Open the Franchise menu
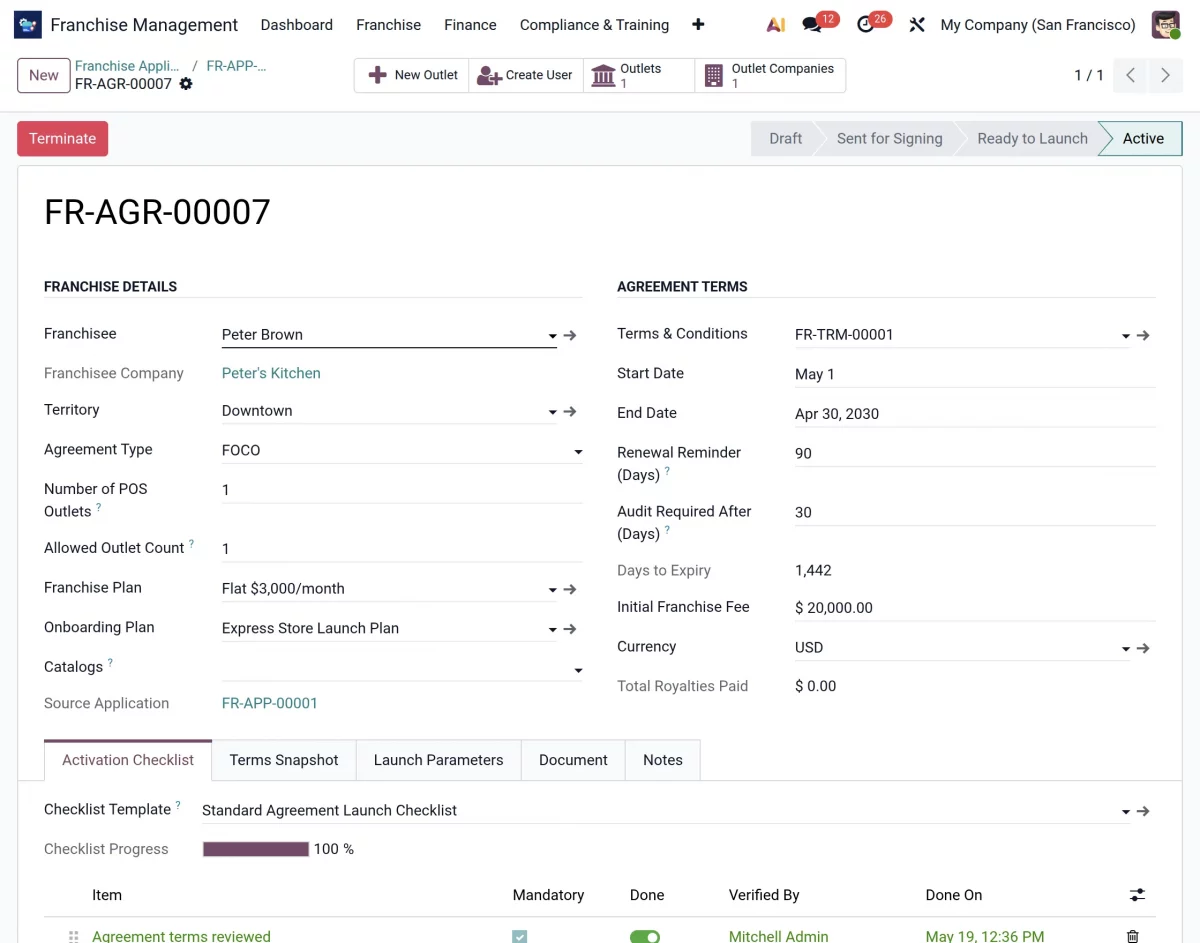This screenshot has height=943, width=1200. click(389, 25)
